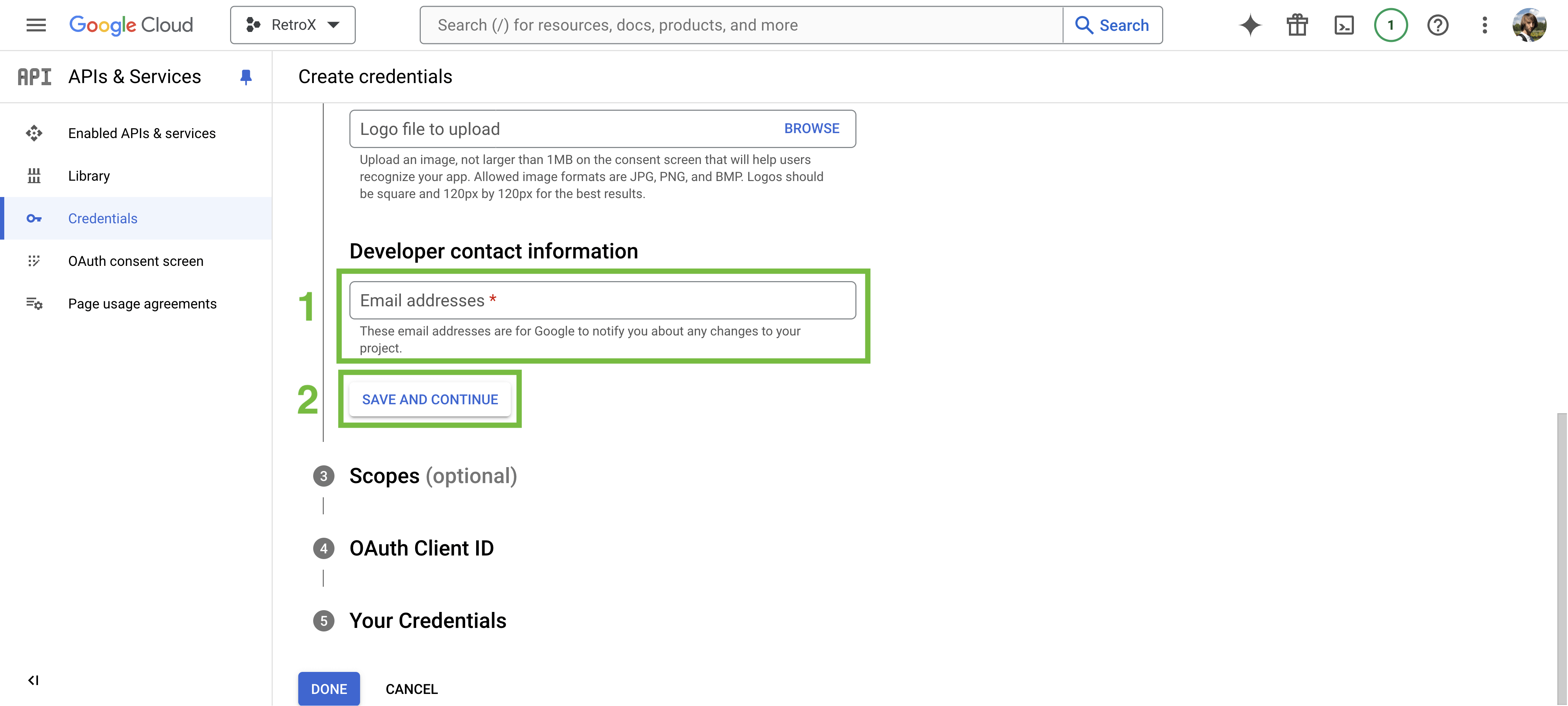Select Credentials in the sidebar
1568x706 pixels.
[x=136, y=219]
